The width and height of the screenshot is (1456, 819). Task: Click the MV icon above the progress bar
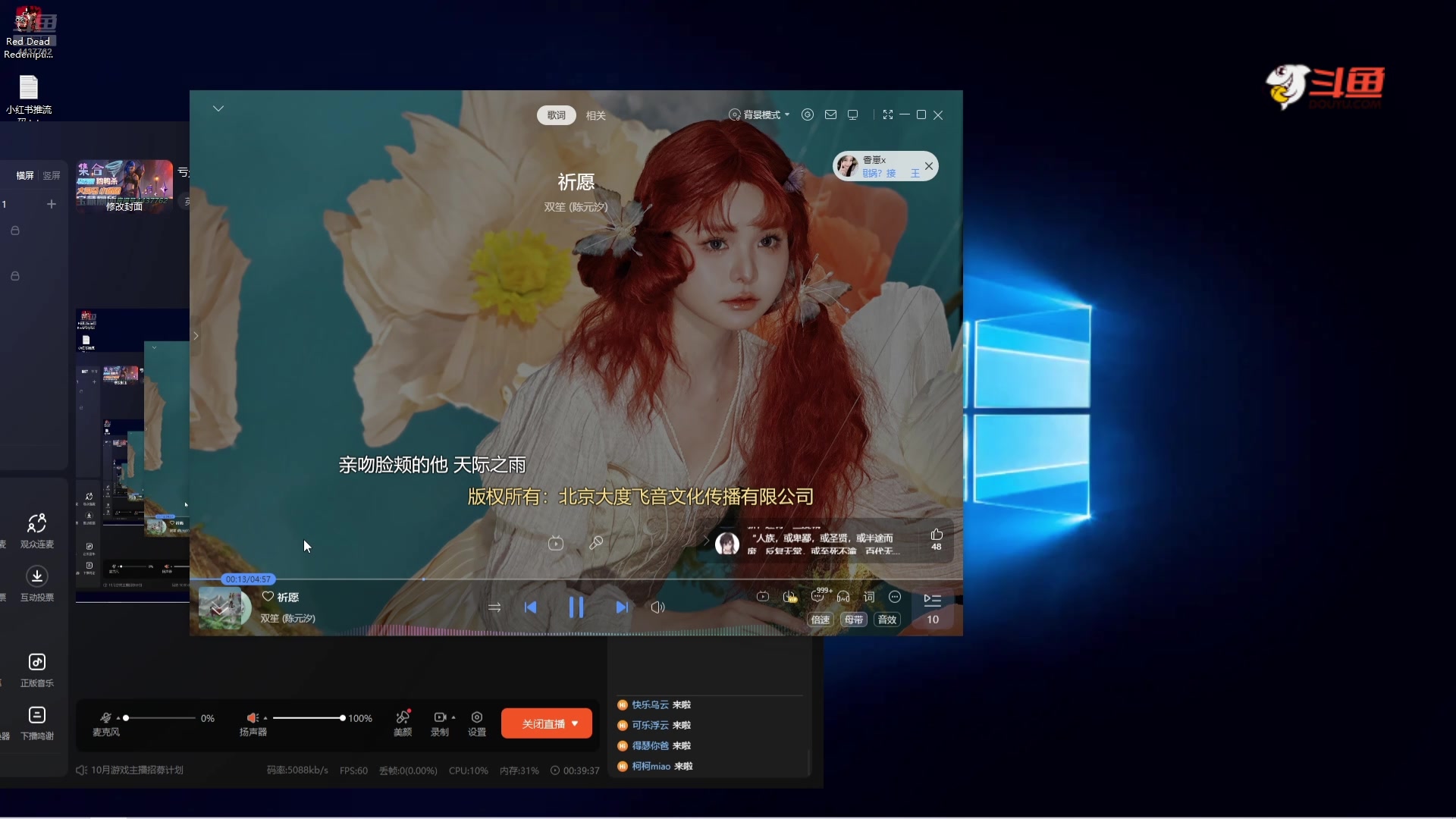(556, 543)
